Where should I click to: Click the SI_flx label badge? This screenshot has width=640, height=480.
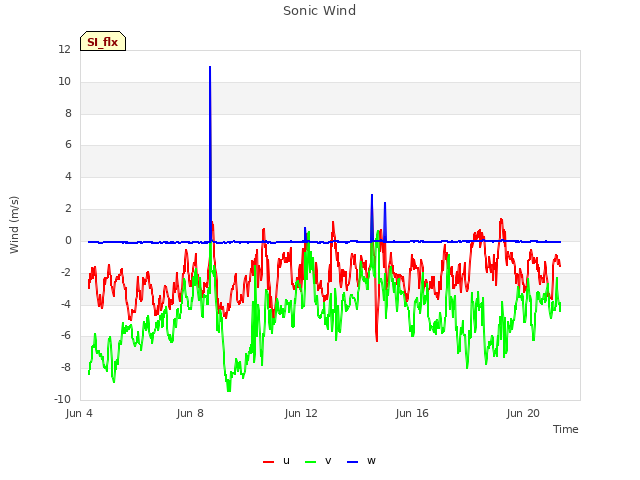[x=103, y=41]
